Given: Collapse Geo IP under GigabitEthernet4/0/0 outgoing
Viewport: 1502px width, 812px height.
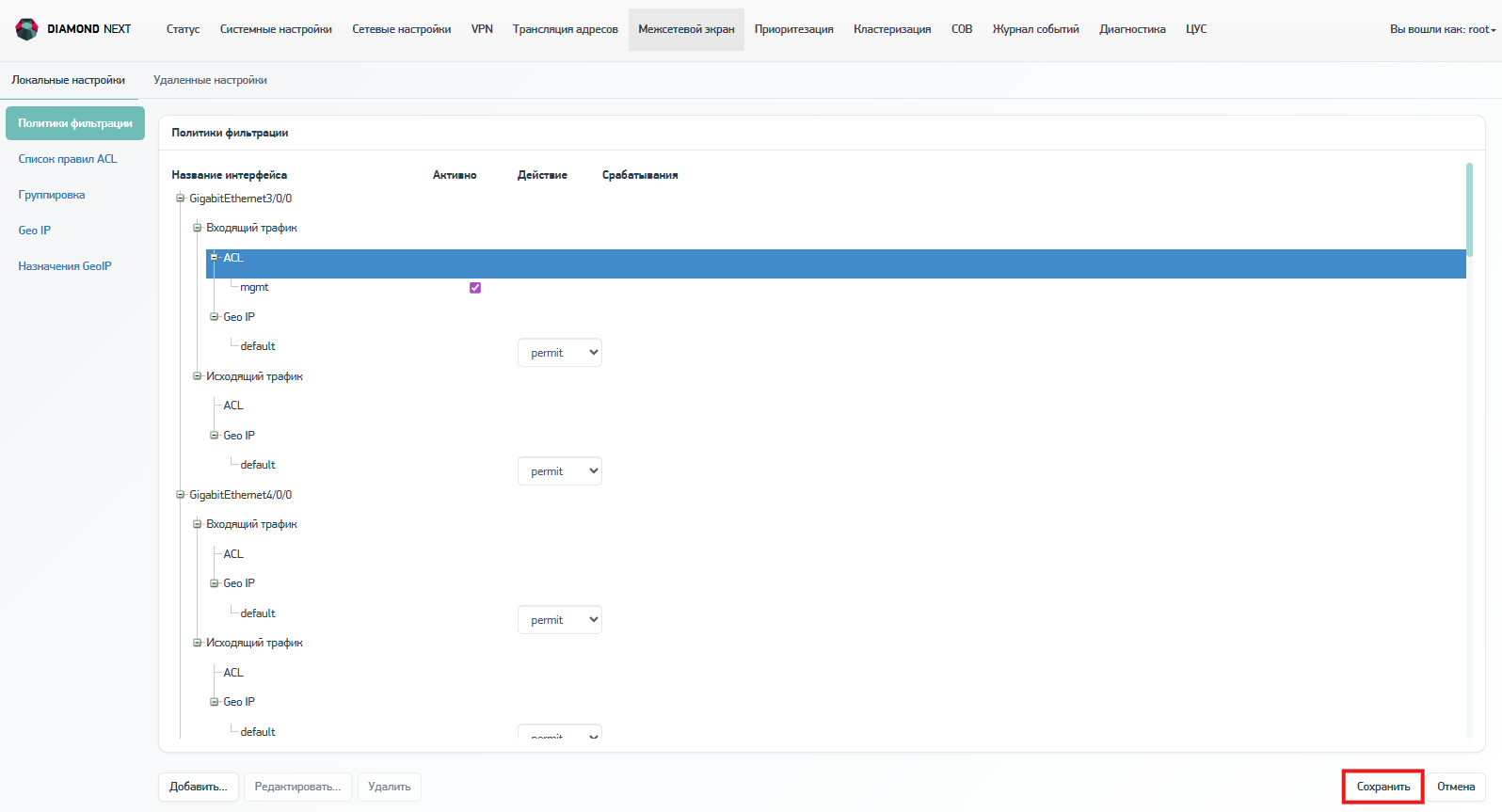Looking at the screenshot, I should coord(215,702).
